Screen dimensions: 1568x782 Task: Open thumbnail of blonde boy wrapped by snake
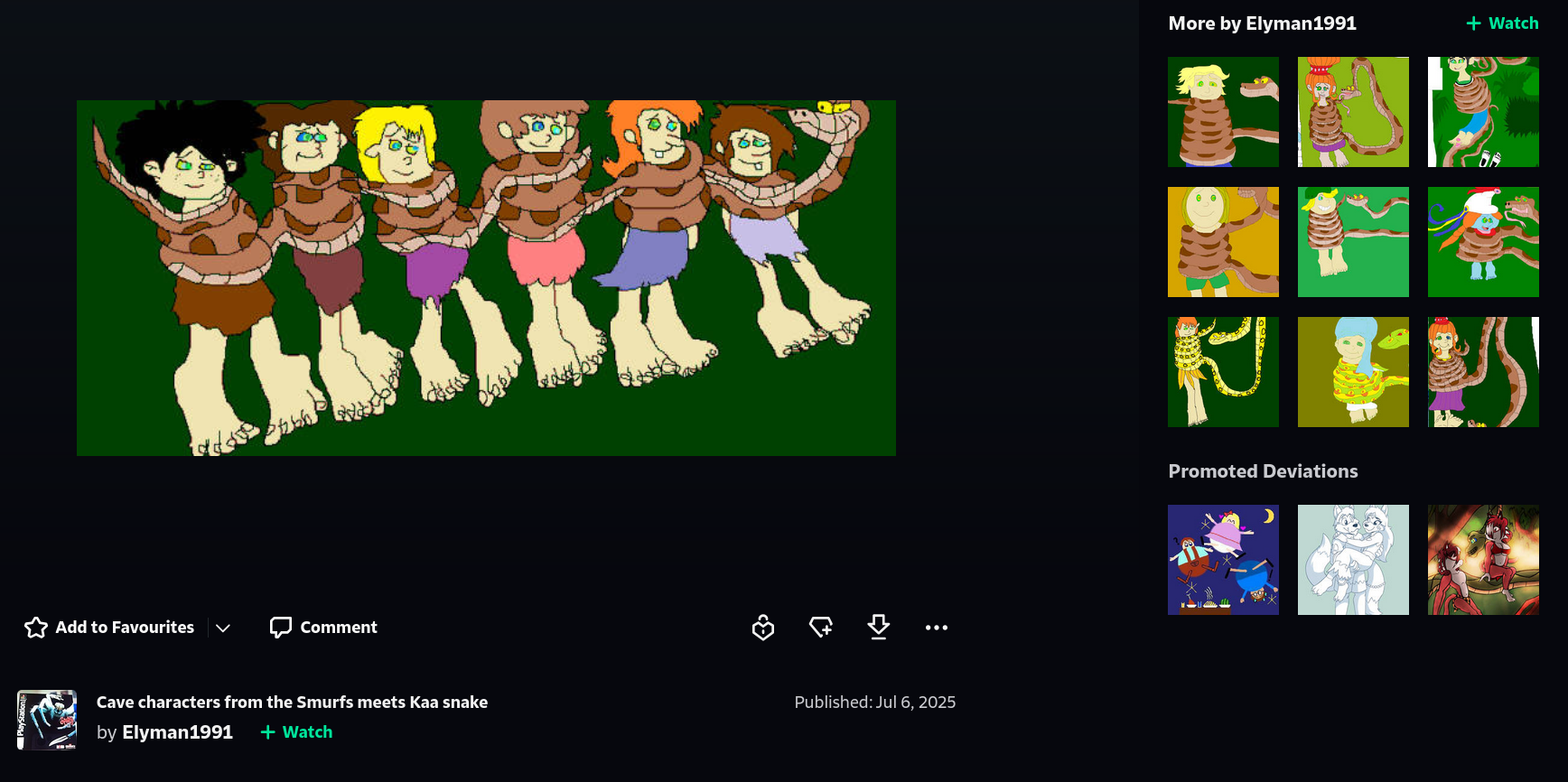(1223, 112)
